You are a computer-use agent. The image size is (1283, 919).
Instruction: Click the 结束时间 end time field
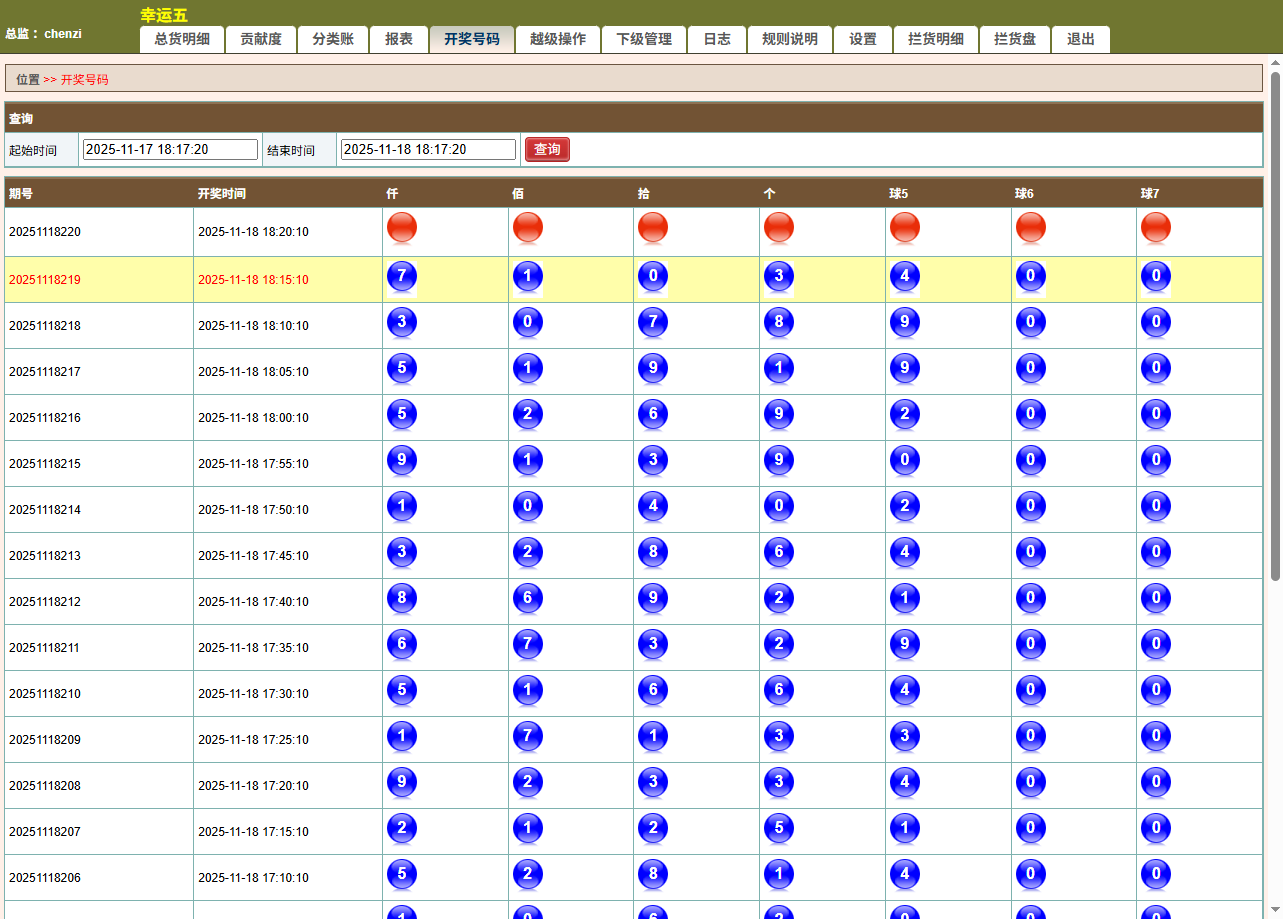point(428,149)
